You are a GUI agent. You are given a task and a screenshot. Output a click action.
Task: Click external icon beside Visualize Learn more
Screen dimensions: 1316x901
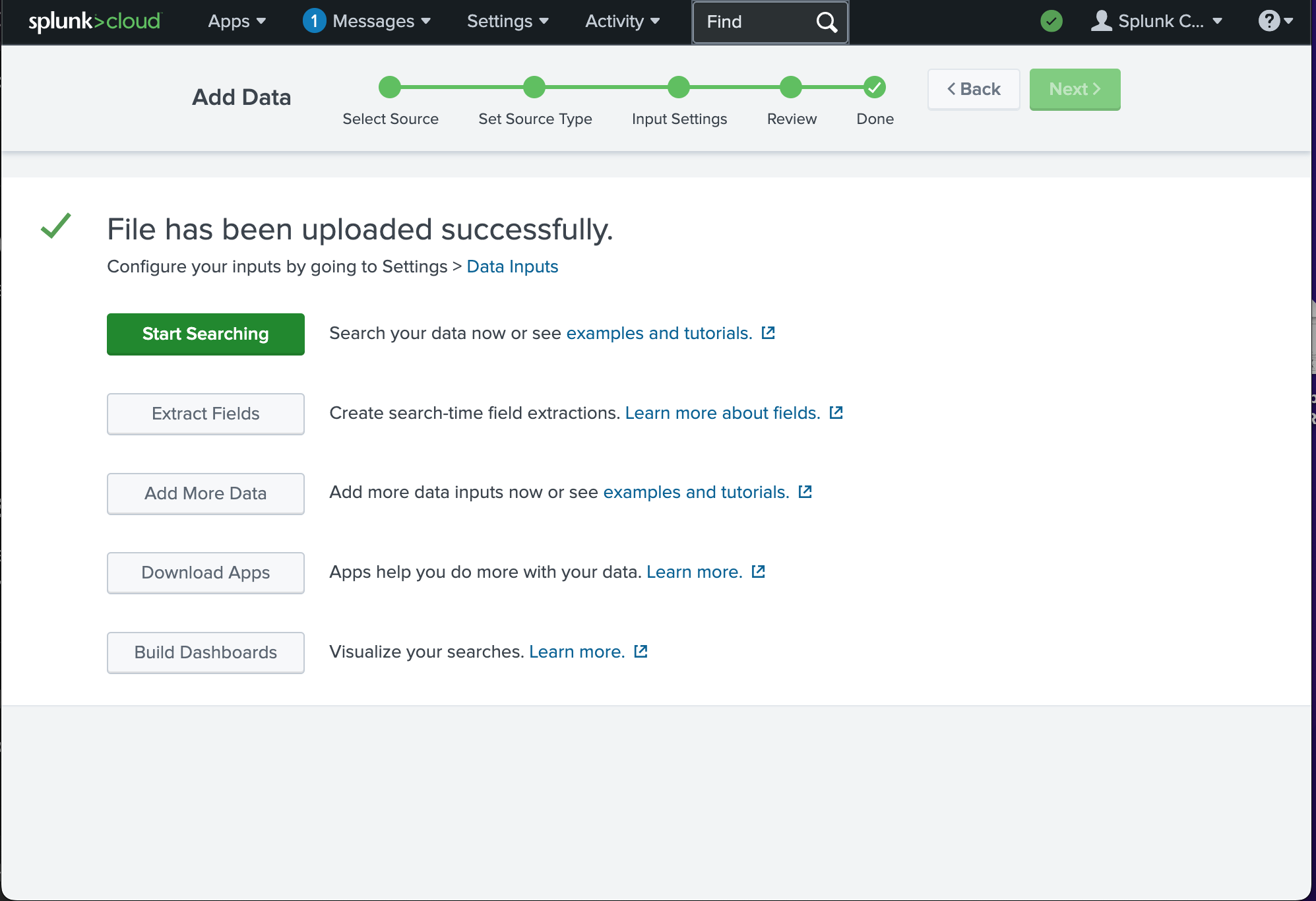[x=641, y=652]
